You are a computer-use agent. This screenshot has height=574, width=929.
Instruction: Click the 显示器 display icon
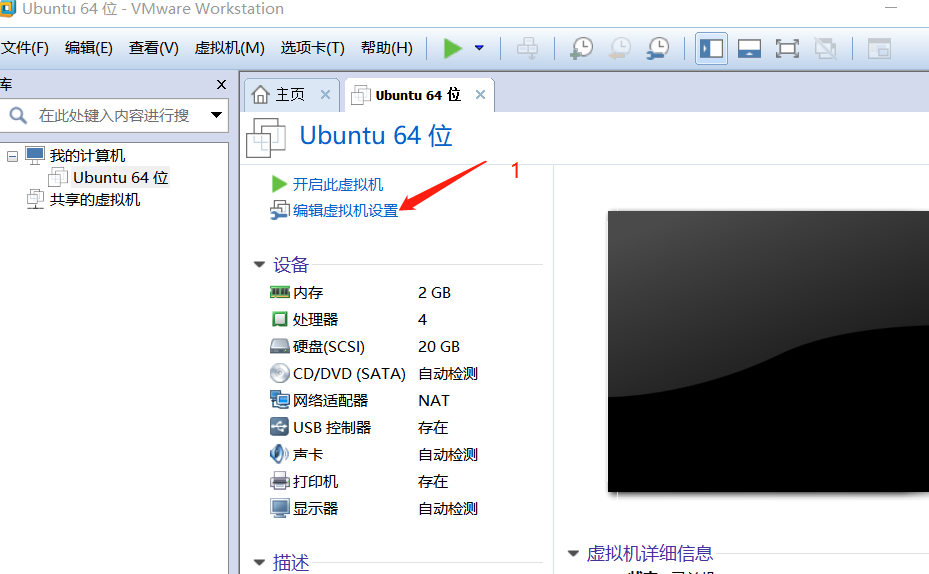[x=280, y=508]
